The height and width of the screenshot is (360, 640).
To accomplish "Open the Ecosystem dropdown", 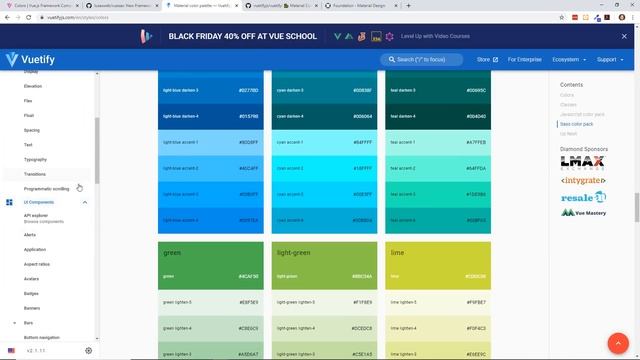I will point(569,60).
